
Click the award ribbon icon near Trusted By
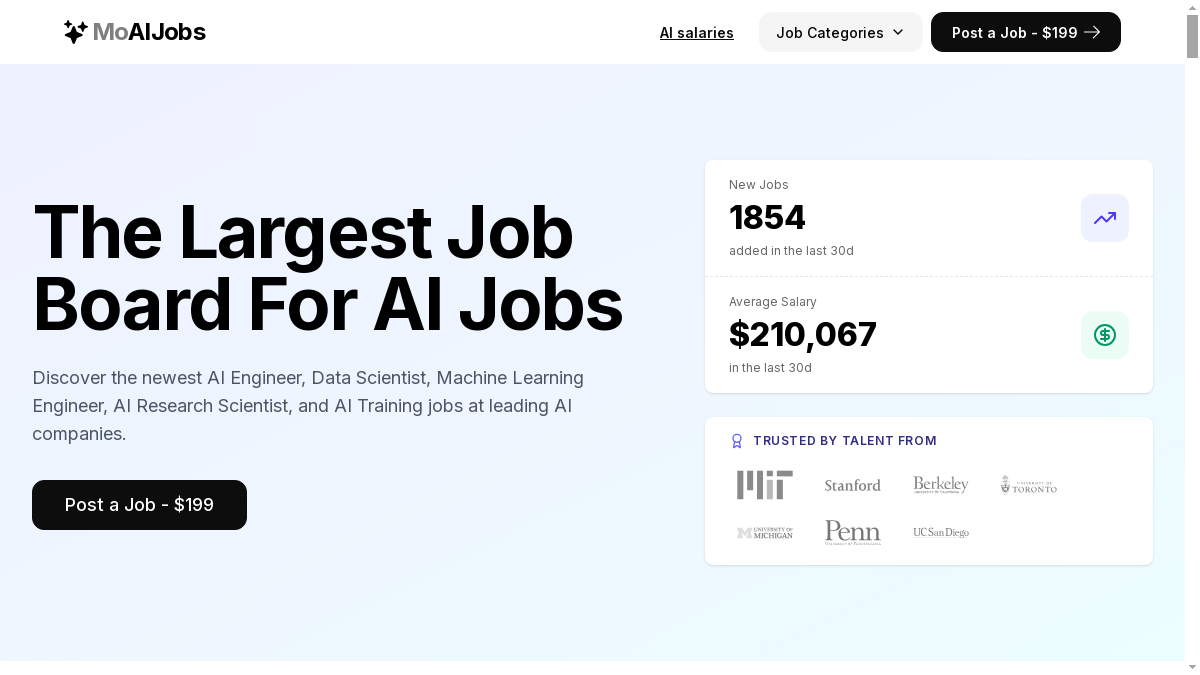[737, 441]
